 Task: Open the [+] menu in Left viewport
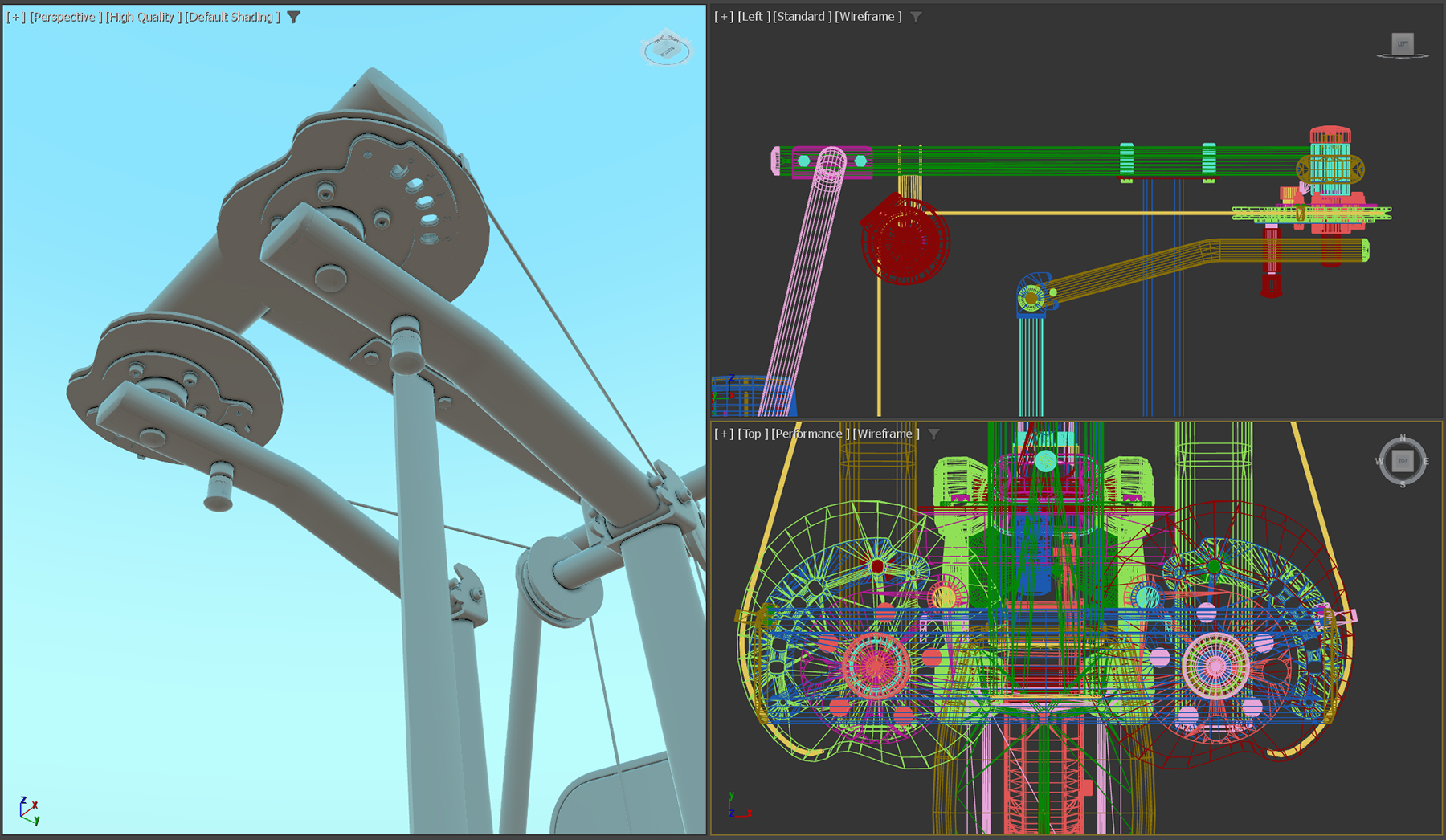tap(724, 17)
